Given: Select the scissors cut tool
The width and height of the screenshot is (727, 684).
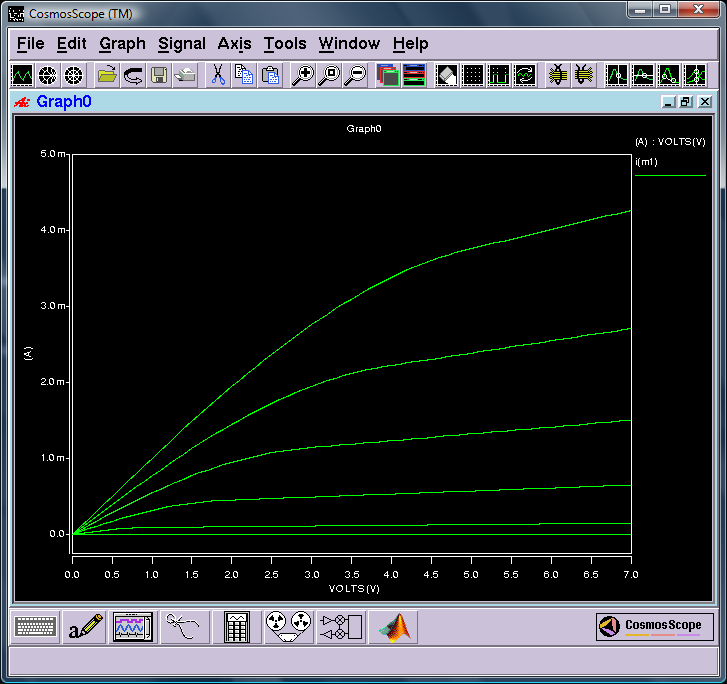Looking at the screenshot, I should [218, 75].
